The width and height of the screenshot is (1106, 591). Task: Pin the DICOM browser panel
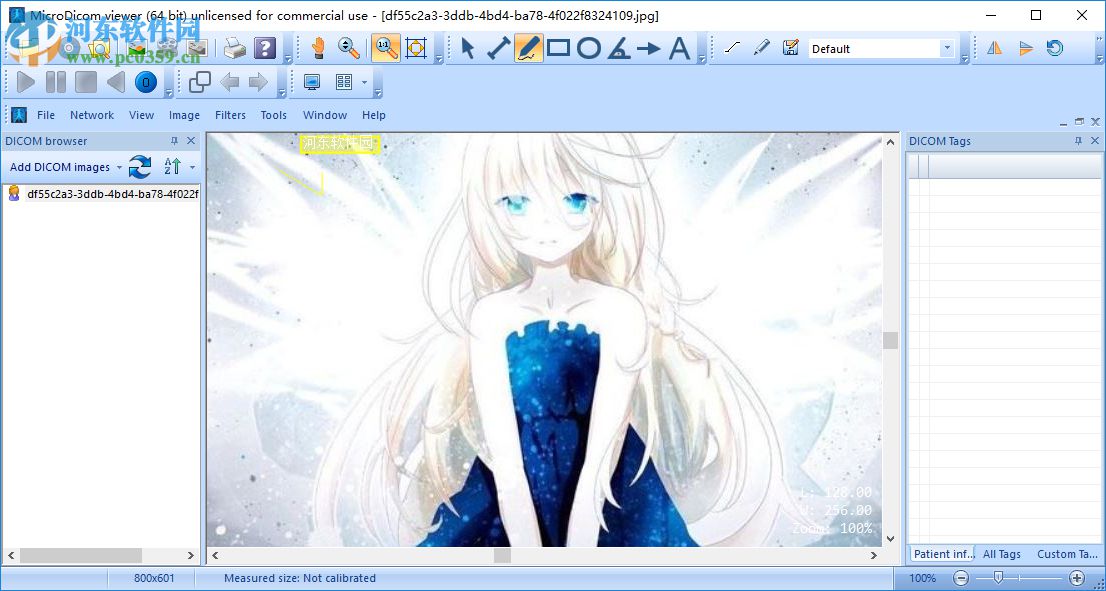pyautogui.click(x=176, y=141)
